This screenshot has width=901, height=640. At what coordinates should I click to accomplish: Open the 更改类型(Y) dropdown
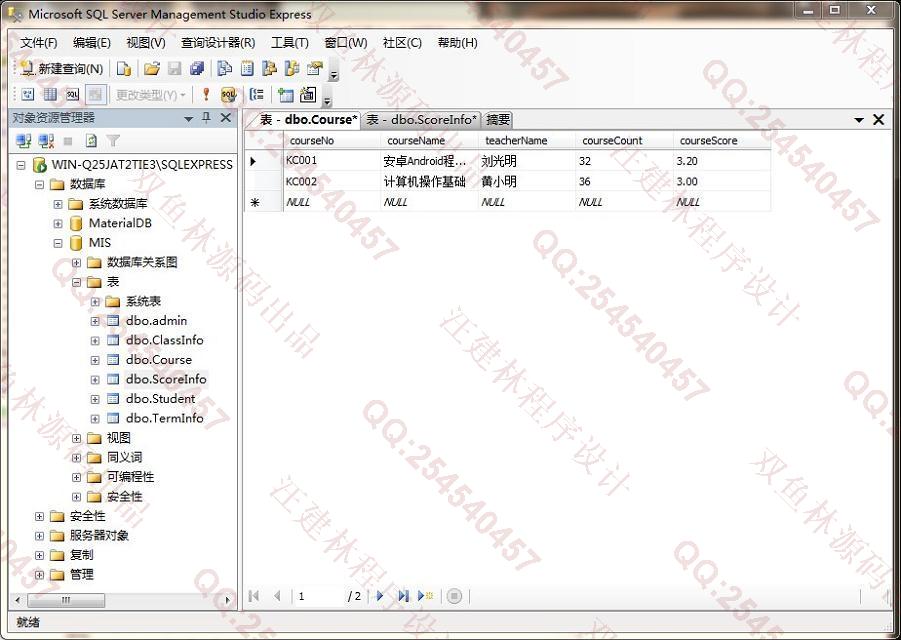tap(151, 95)
